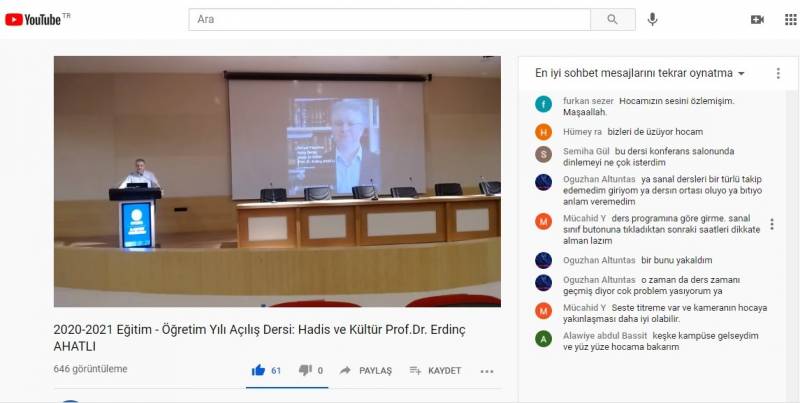Screen dimensions: 800x403
Task: Click the PAYLAŞ text button
Action: 375,370
